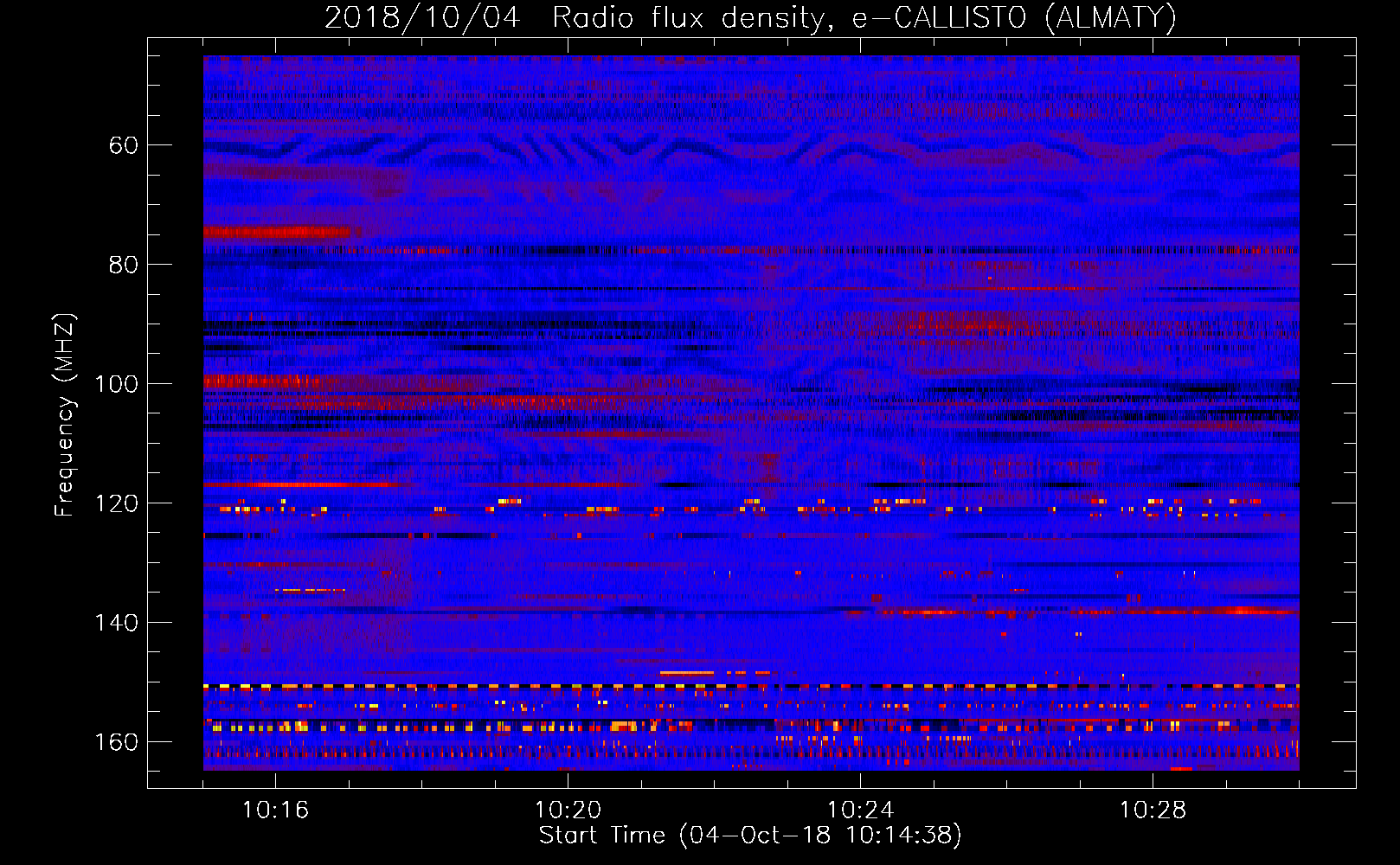Click the 60 MHz frequency tick label
Screen dimensions: 1400x865
coord(123,145)
